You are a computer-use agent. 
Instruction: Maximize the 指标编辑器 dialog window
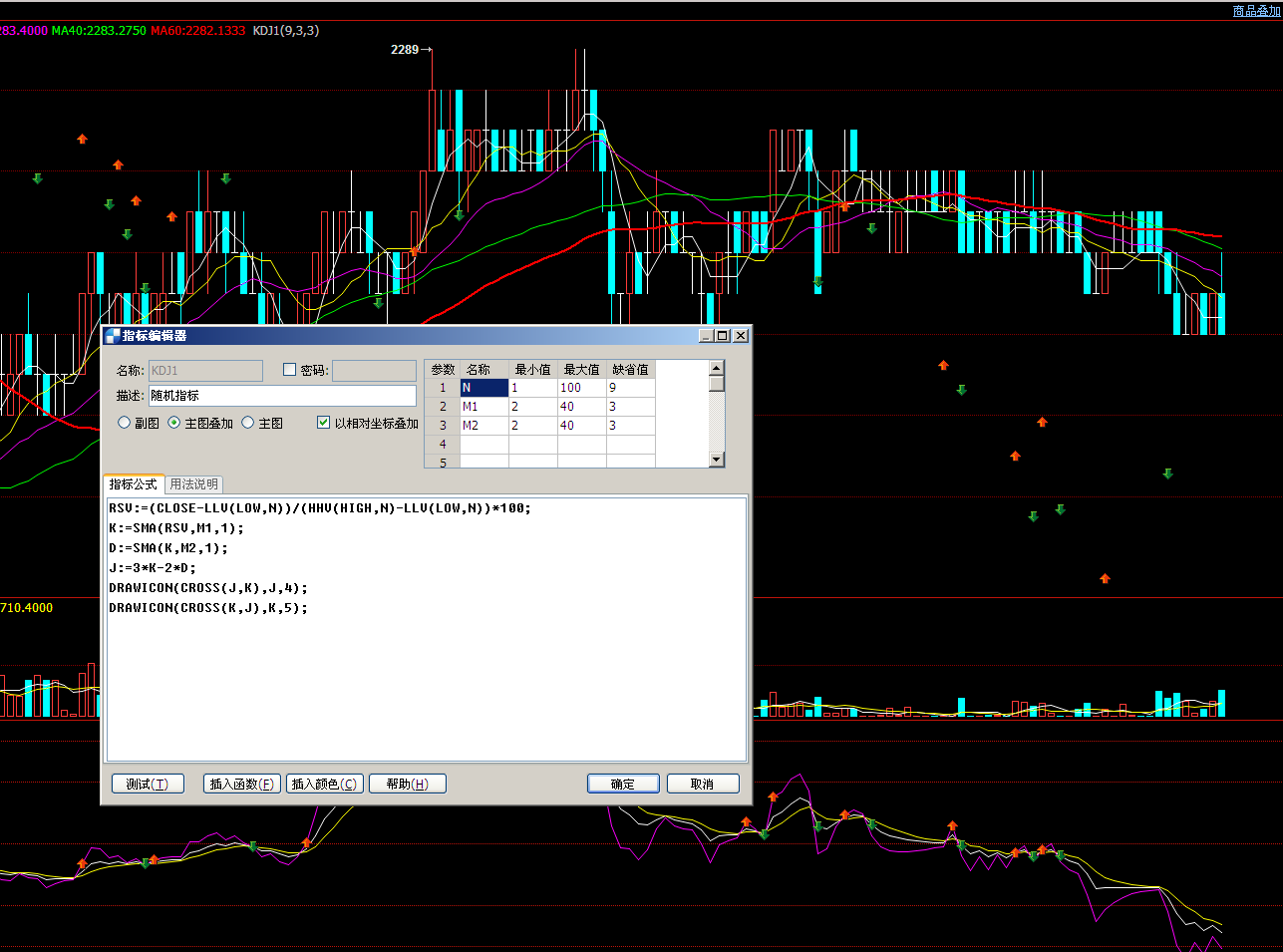(723, 336)
